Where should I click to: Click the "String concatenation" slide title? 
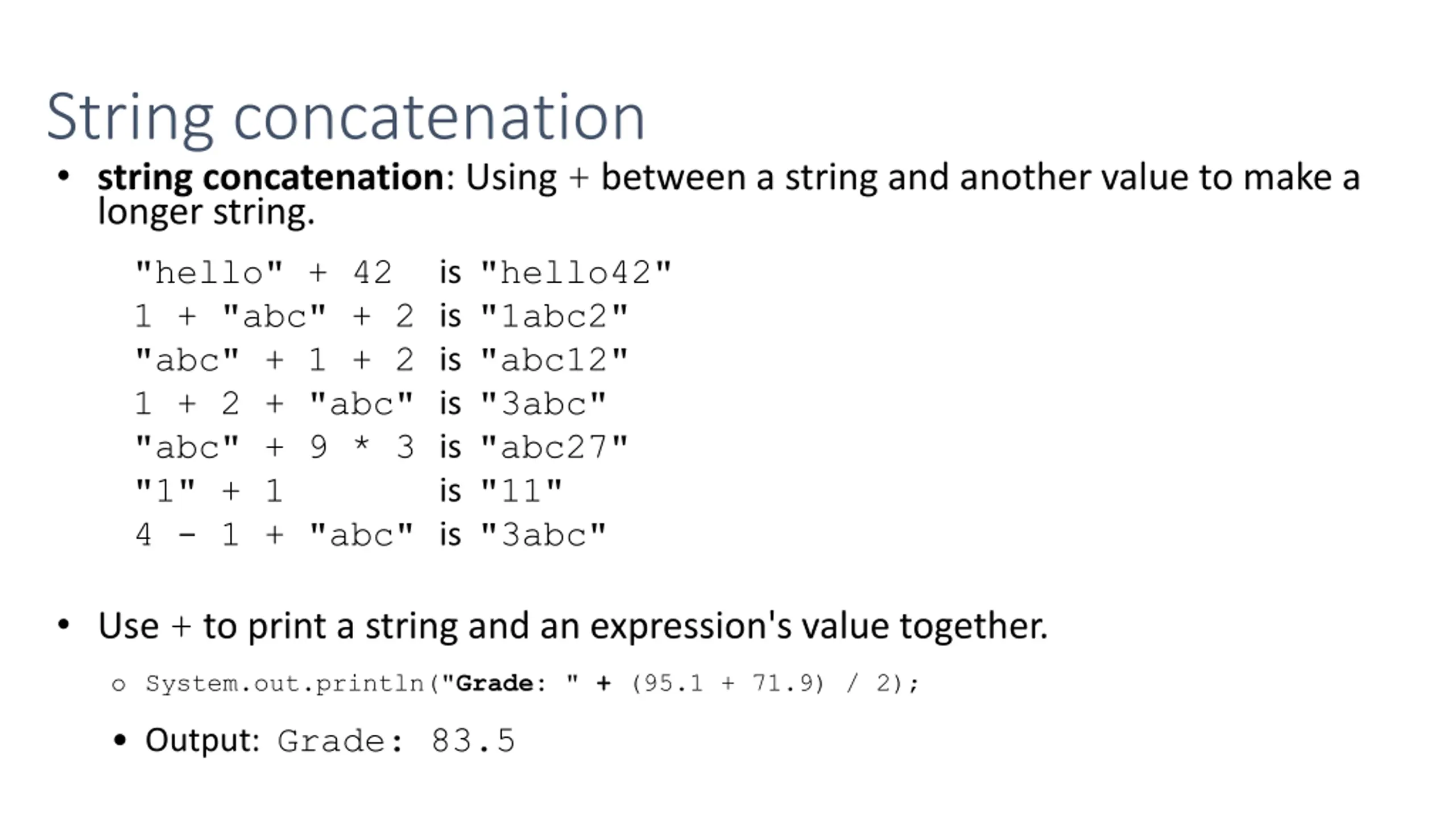345,117
